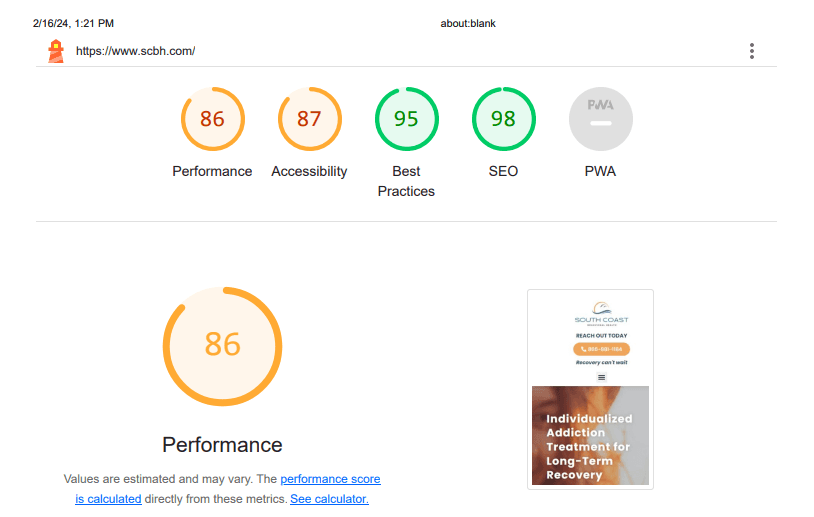Click the Lighthouse logo icon
Image resolution: width=814 pixels, height=517 pixels.
click(56, 51)
